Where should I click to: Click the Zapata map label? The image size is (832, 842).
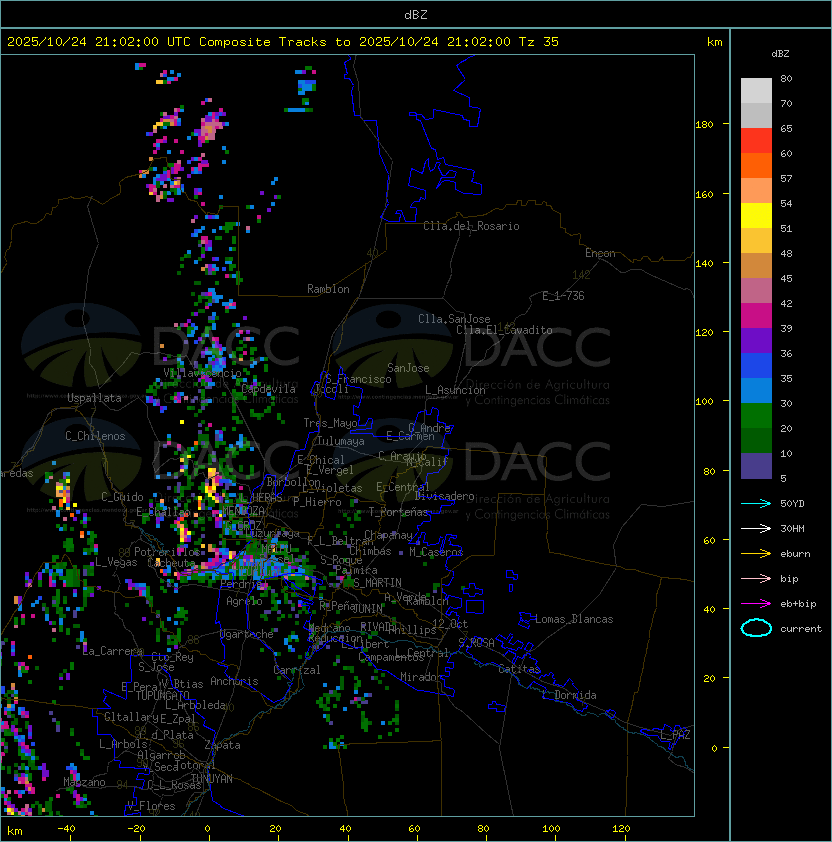pos(222,745)
